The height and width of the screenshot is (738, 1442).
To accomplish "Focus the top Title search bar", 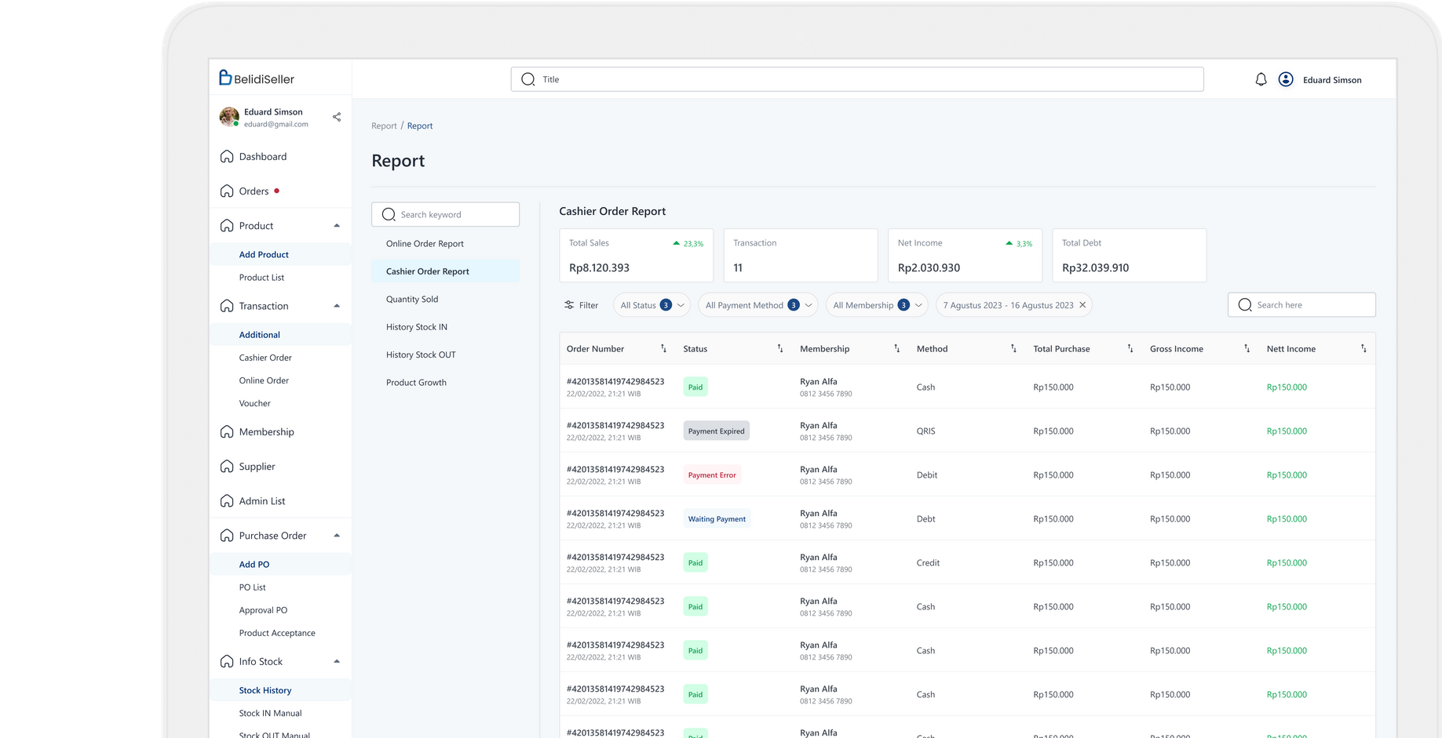I will 857,80.
